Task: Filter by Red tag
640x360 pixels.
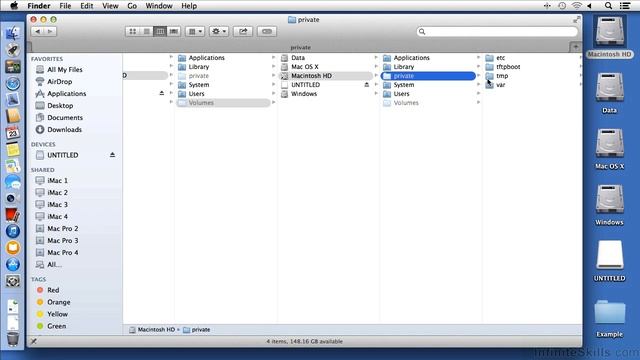Action: point(53,290)
